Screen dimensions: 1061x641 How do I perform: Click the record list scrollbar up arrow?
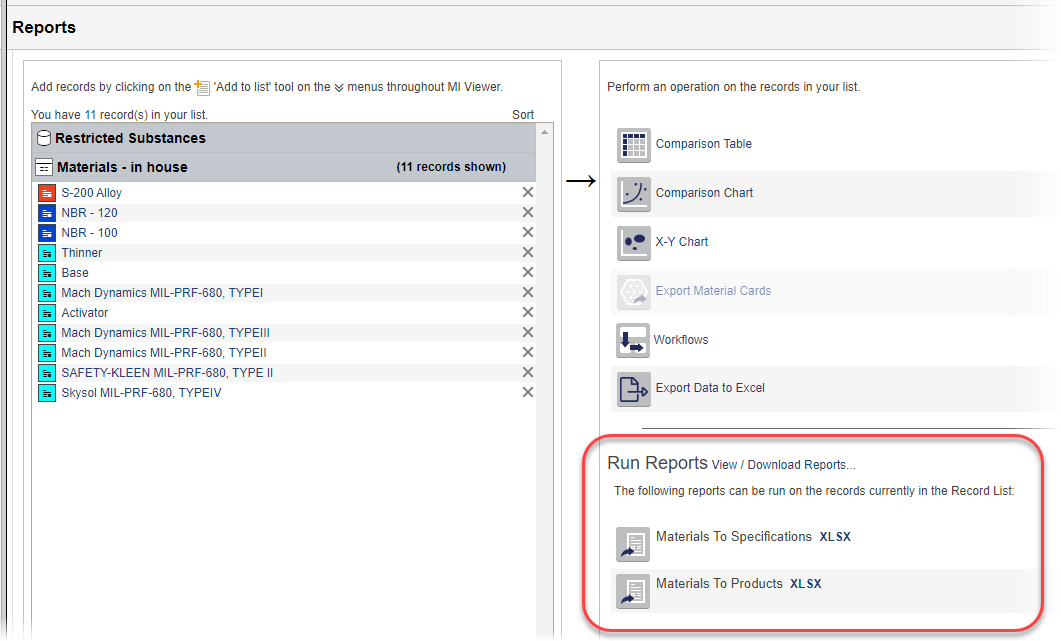pyautogui.click(x=545, y=133)
